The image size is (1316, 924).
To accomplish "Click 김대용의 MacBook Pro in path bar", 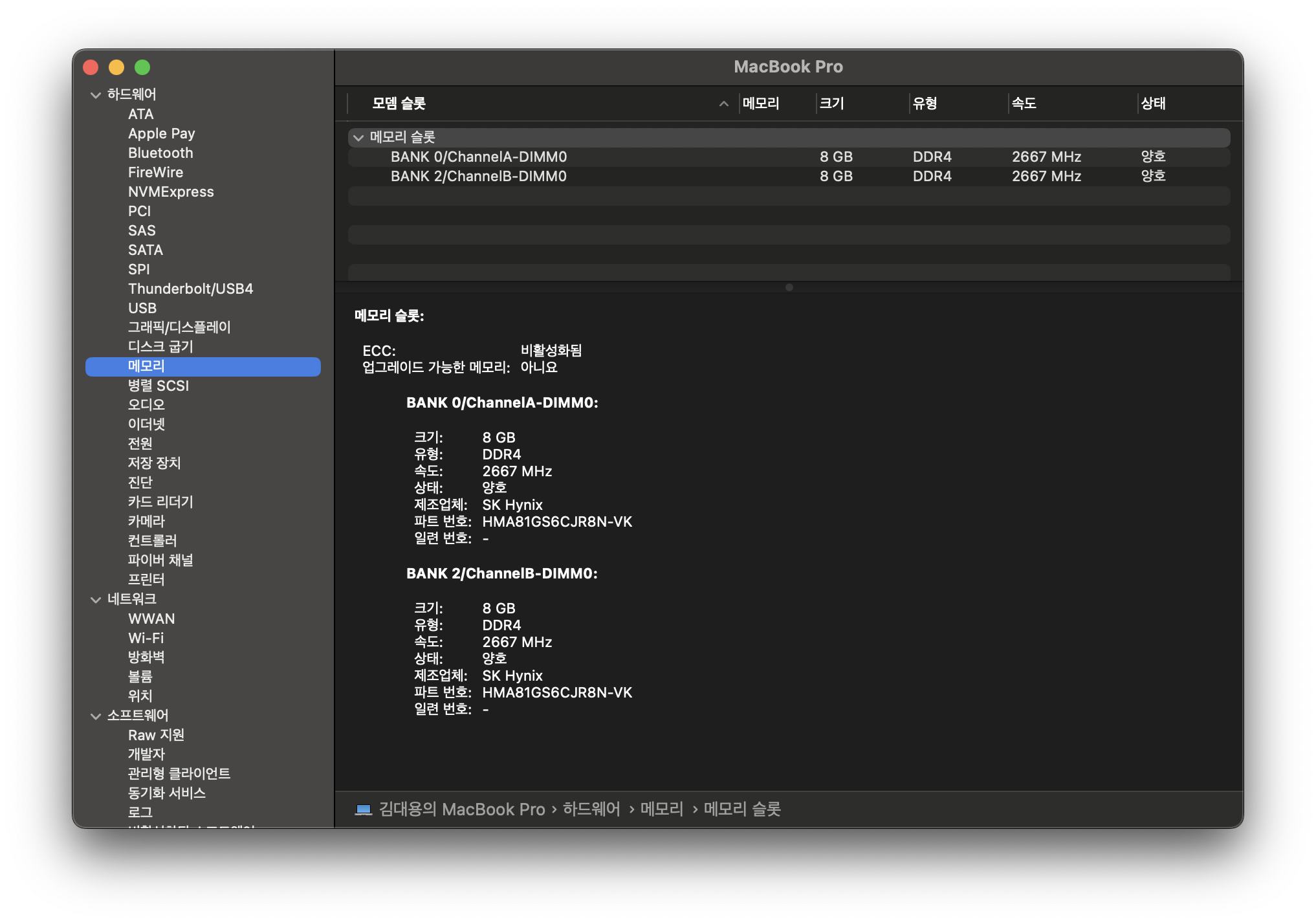I will pyautogui.click(x=462, y=809).
